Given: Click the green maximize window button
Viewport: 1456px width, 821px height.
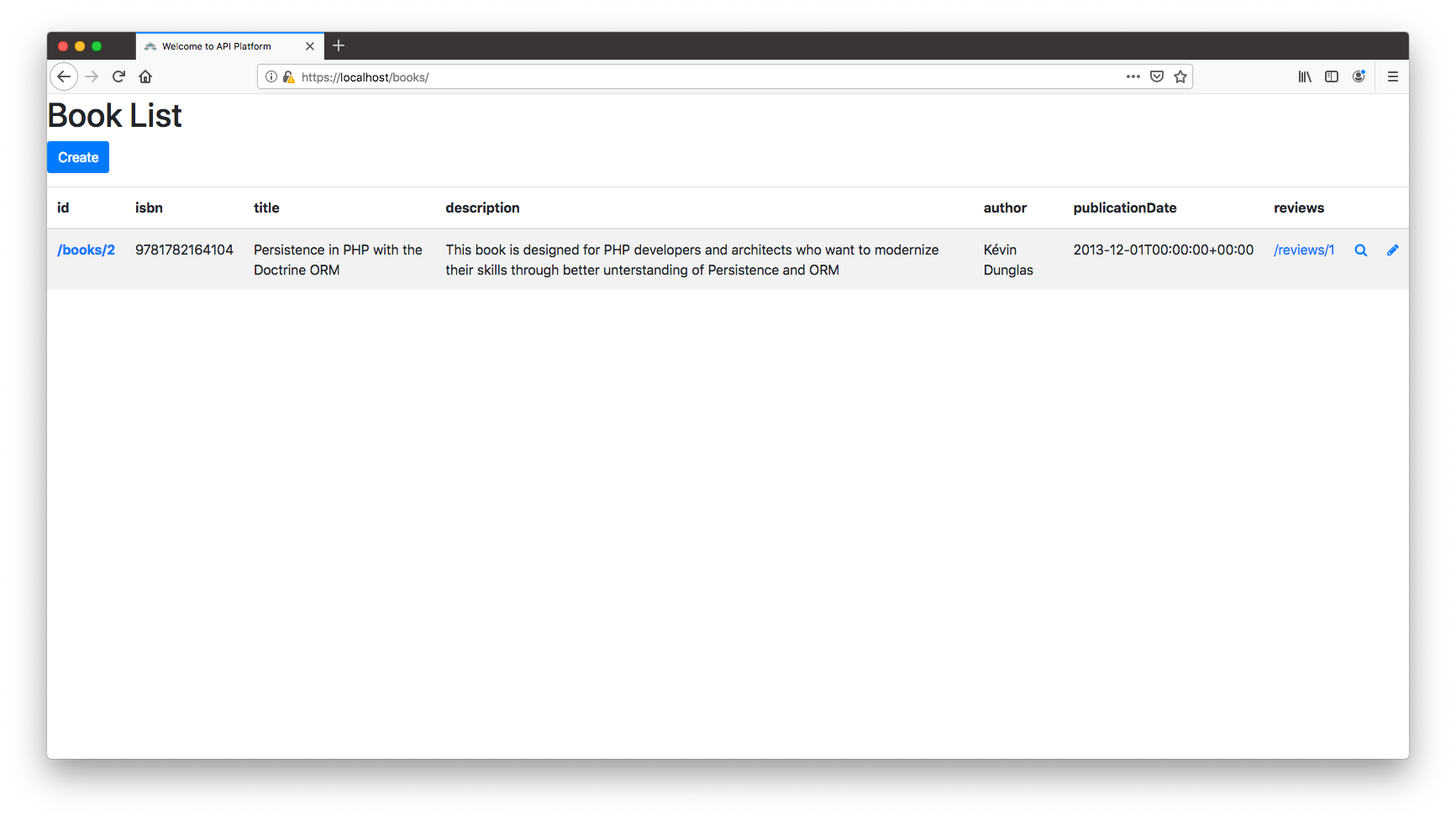Looking at the screenshot, I should tap(97, 46).
